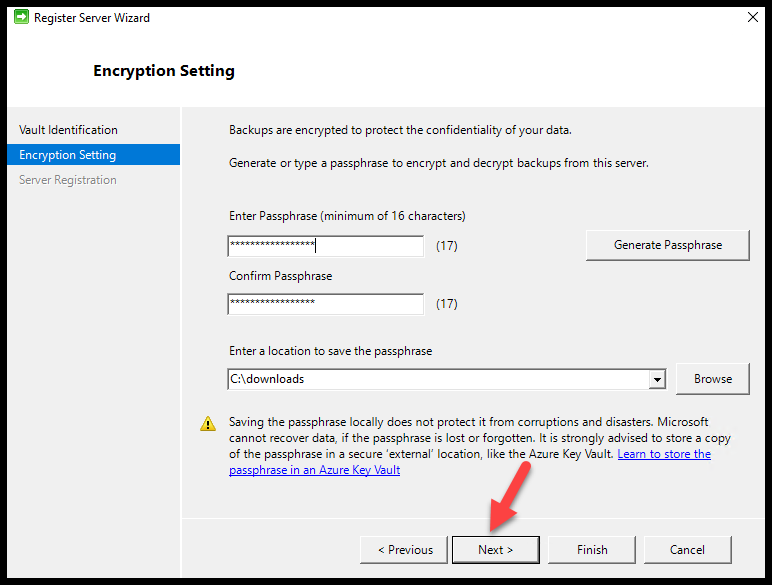The width and height of the screenshot is (772, 585).
Task: Click the yellow warning triangle icon
Action: click(x=208, y=423)
